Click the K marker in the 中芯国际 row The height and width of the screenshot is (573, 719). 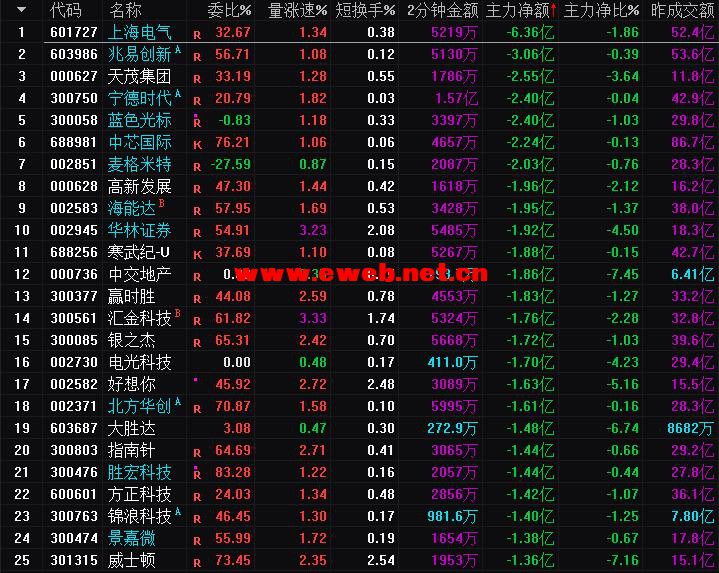[197, 145]
